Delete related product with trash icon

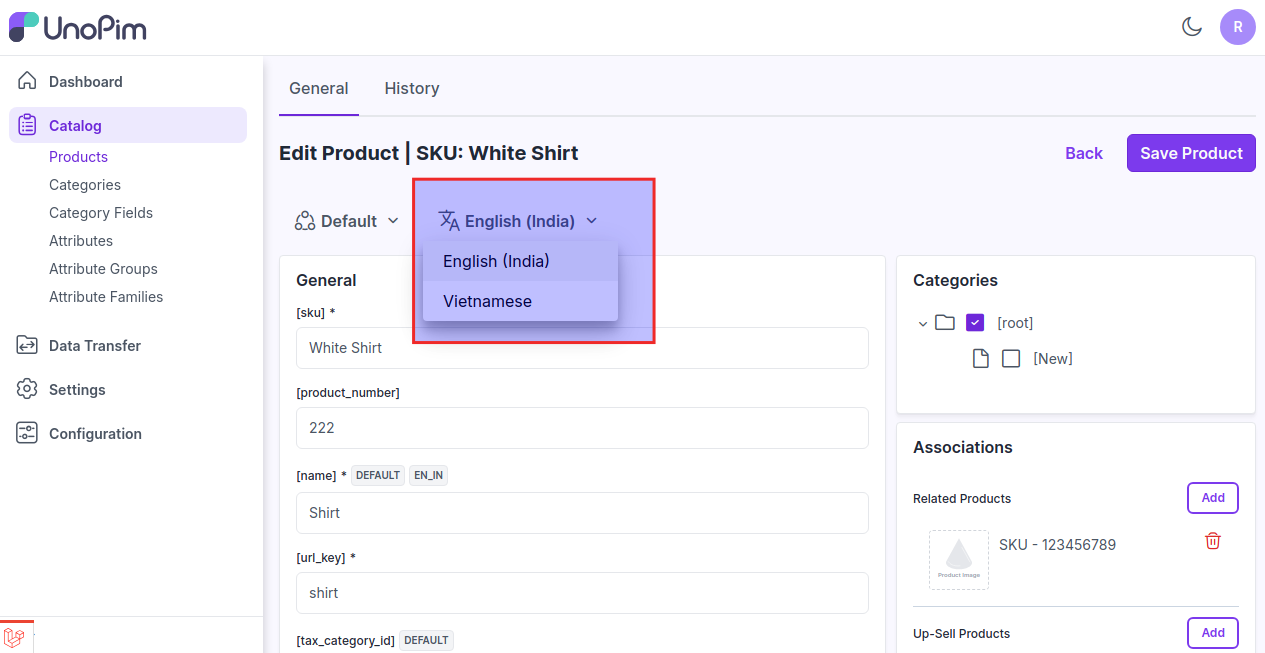(1213, 541)
